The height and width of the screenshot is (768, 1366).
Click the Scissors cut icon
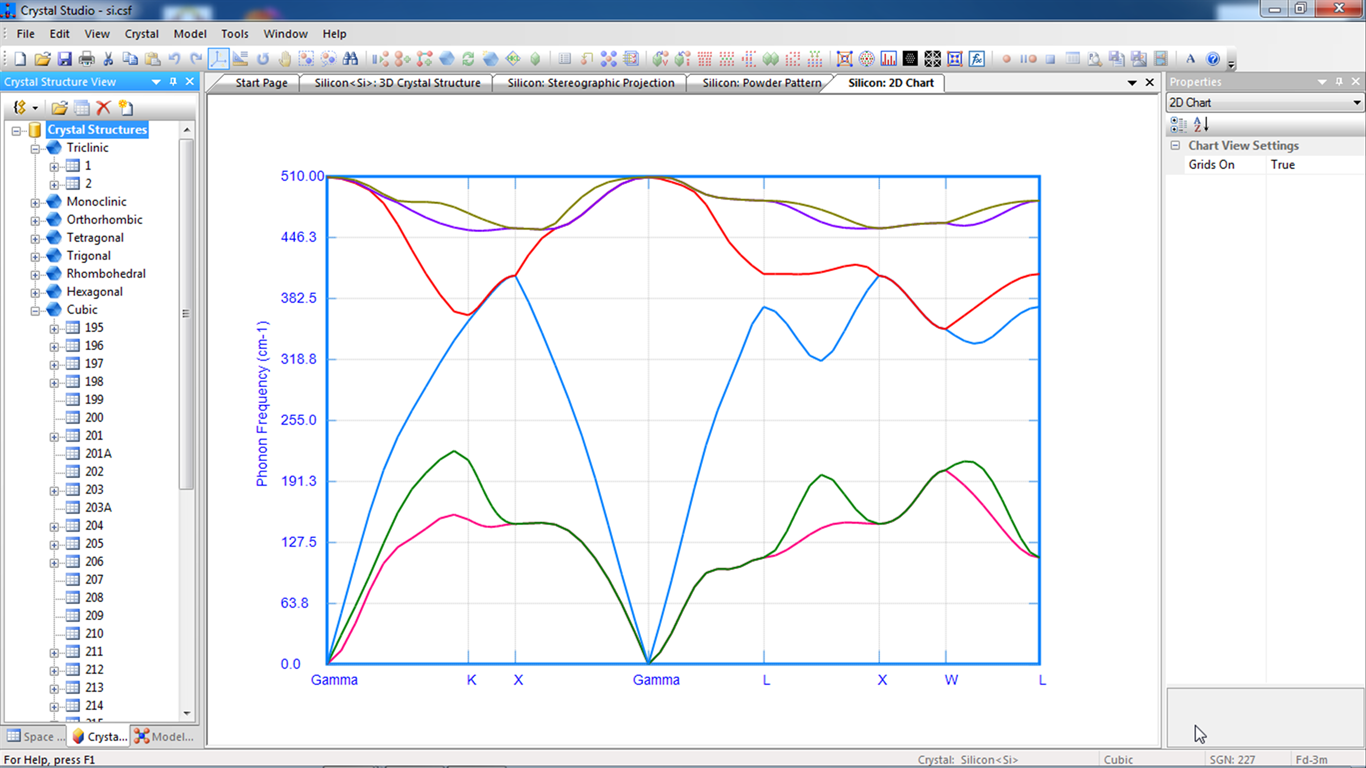pyautogui.click(x=108, y=59)
